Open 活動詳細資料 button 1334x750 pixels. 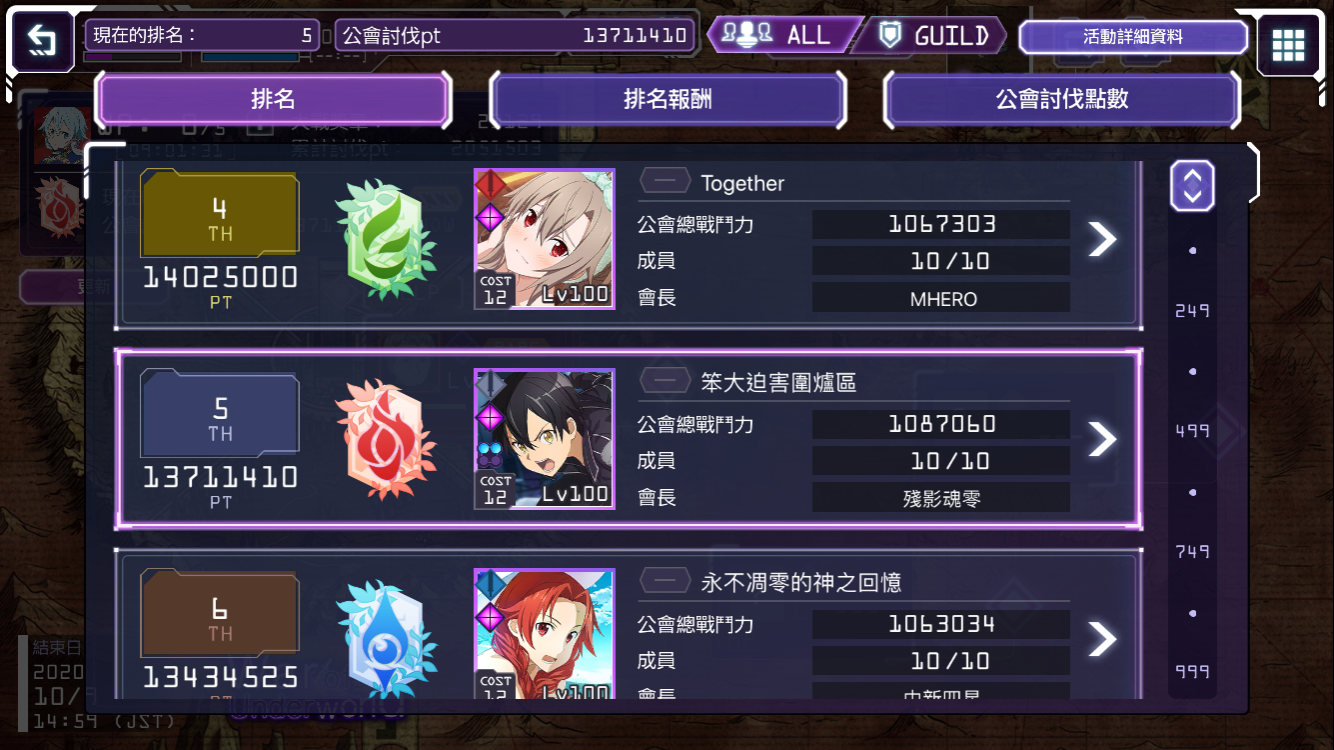(1133, 37)
